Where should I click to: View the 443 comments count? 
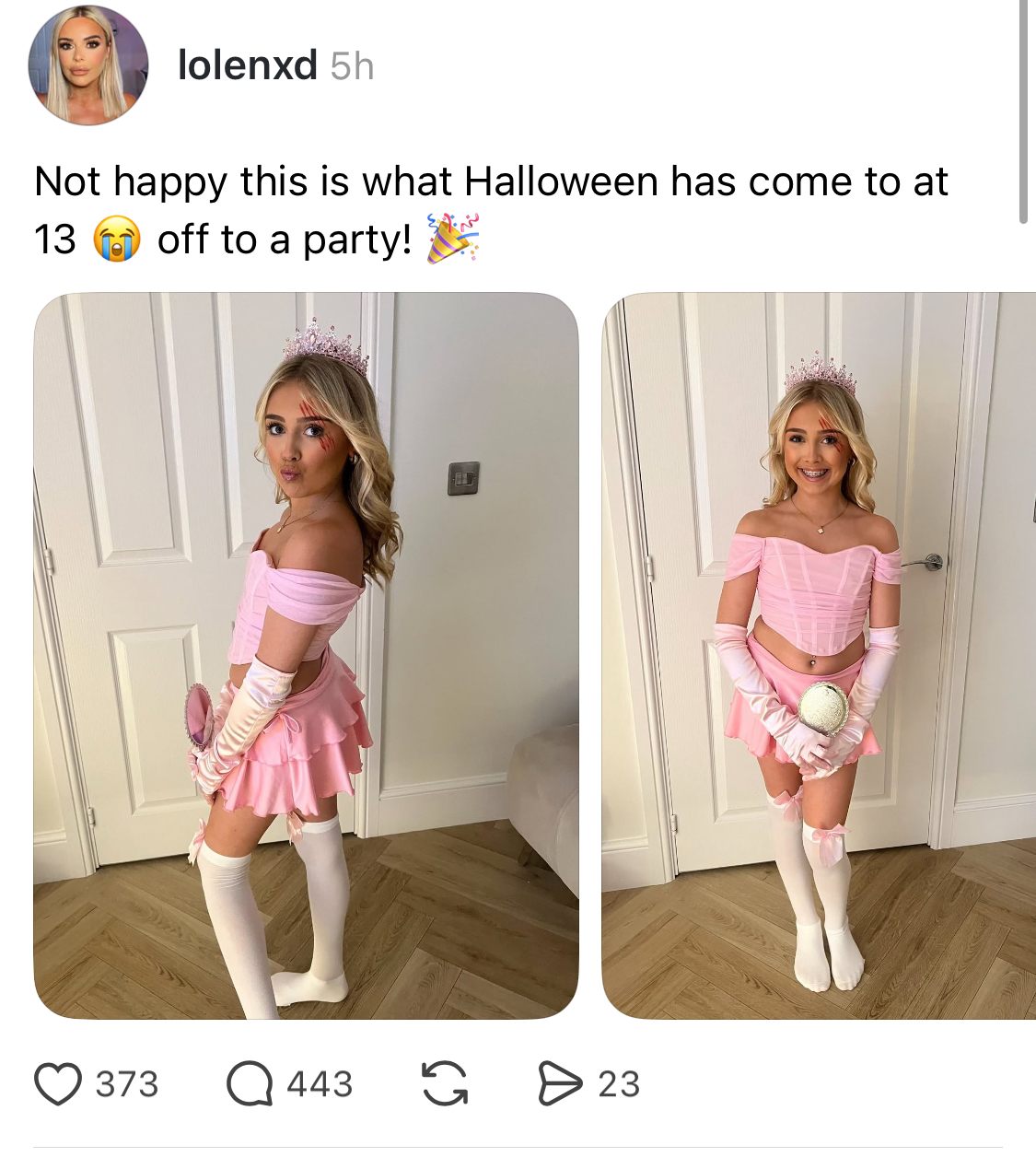point(320,1084)
